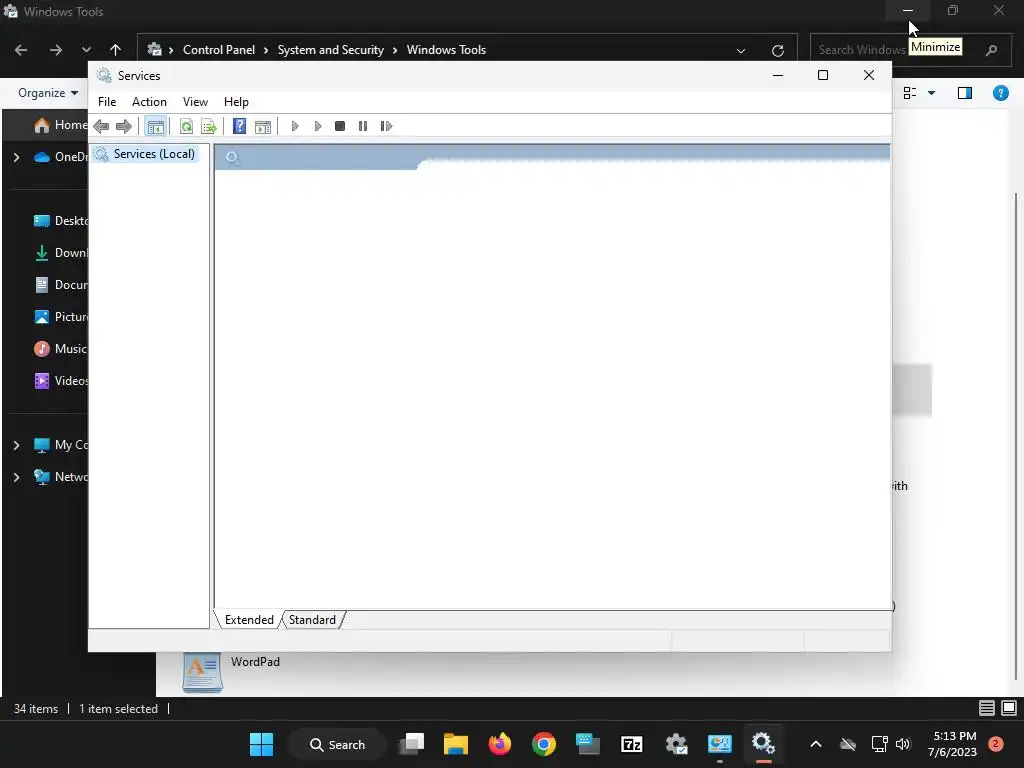Image resolution: width=1024 pixels, height=768 pixels.
Task: Expand the OneDrive tree node
Action: point(16,157)
